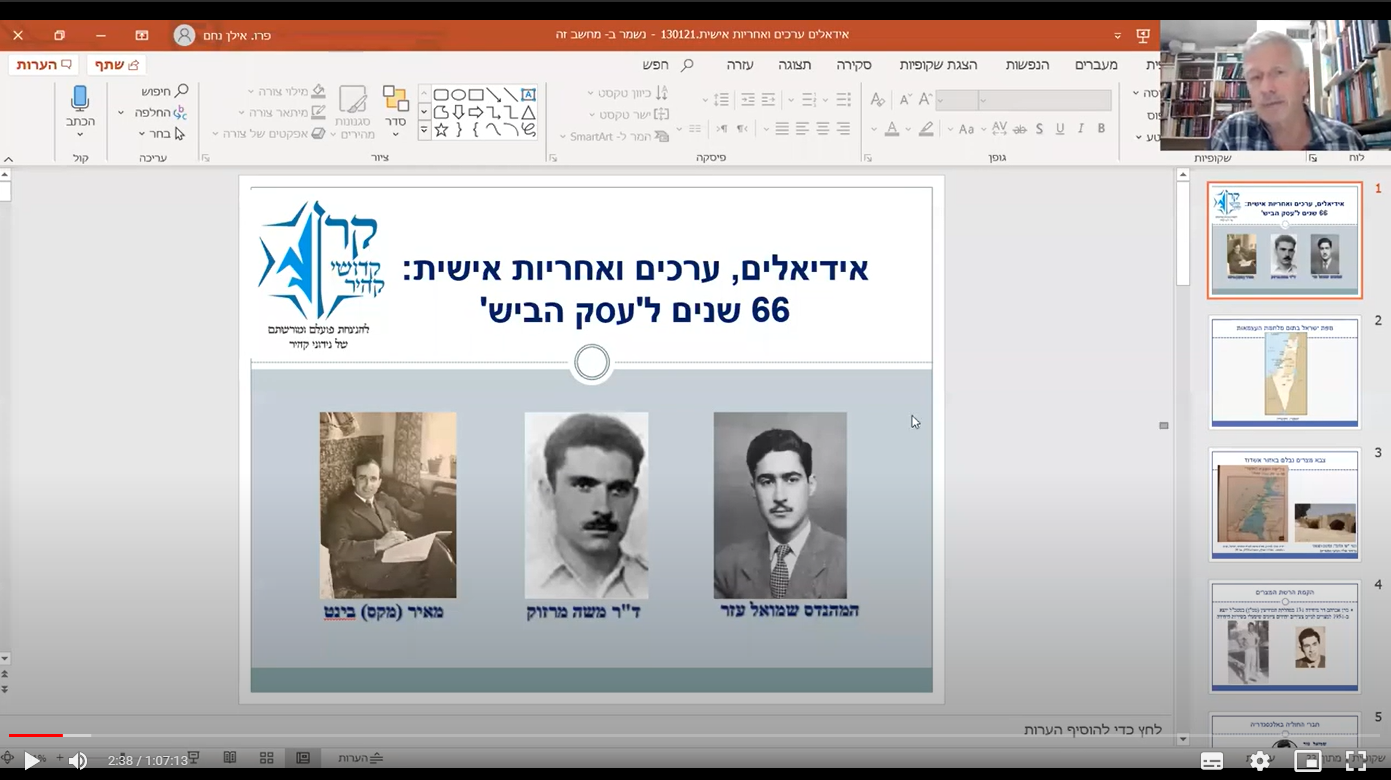Click the Justify alignment icon

coord(782,129)
